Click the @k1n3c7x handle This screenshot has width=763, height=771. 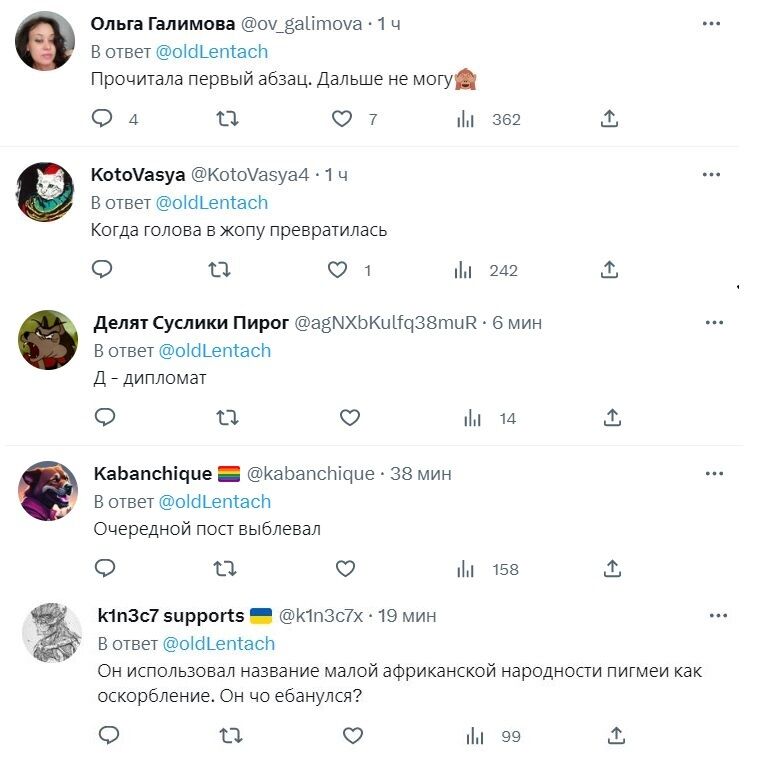[320, 616]
